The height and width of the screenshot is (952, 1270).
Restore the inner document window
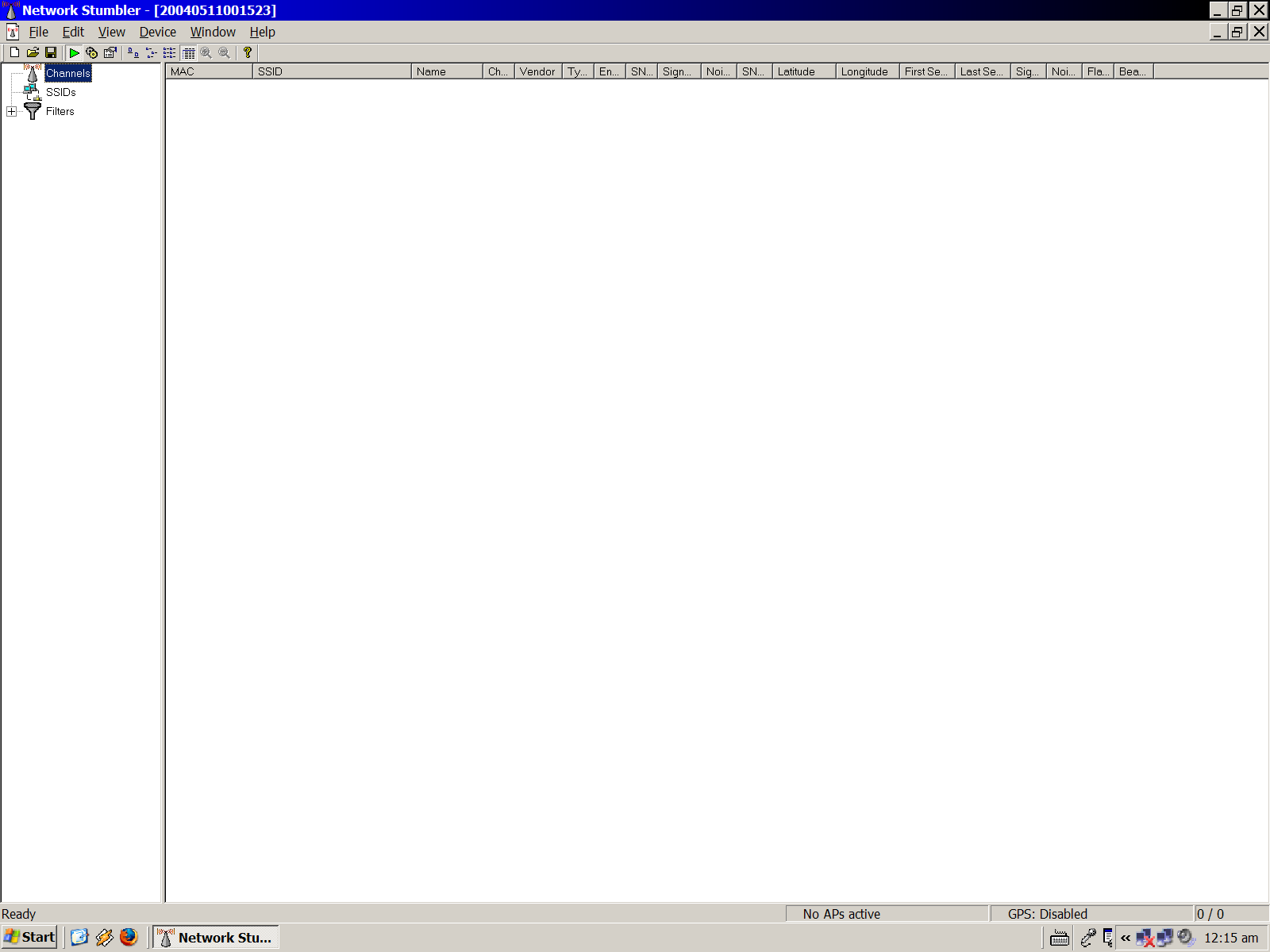1237,32
